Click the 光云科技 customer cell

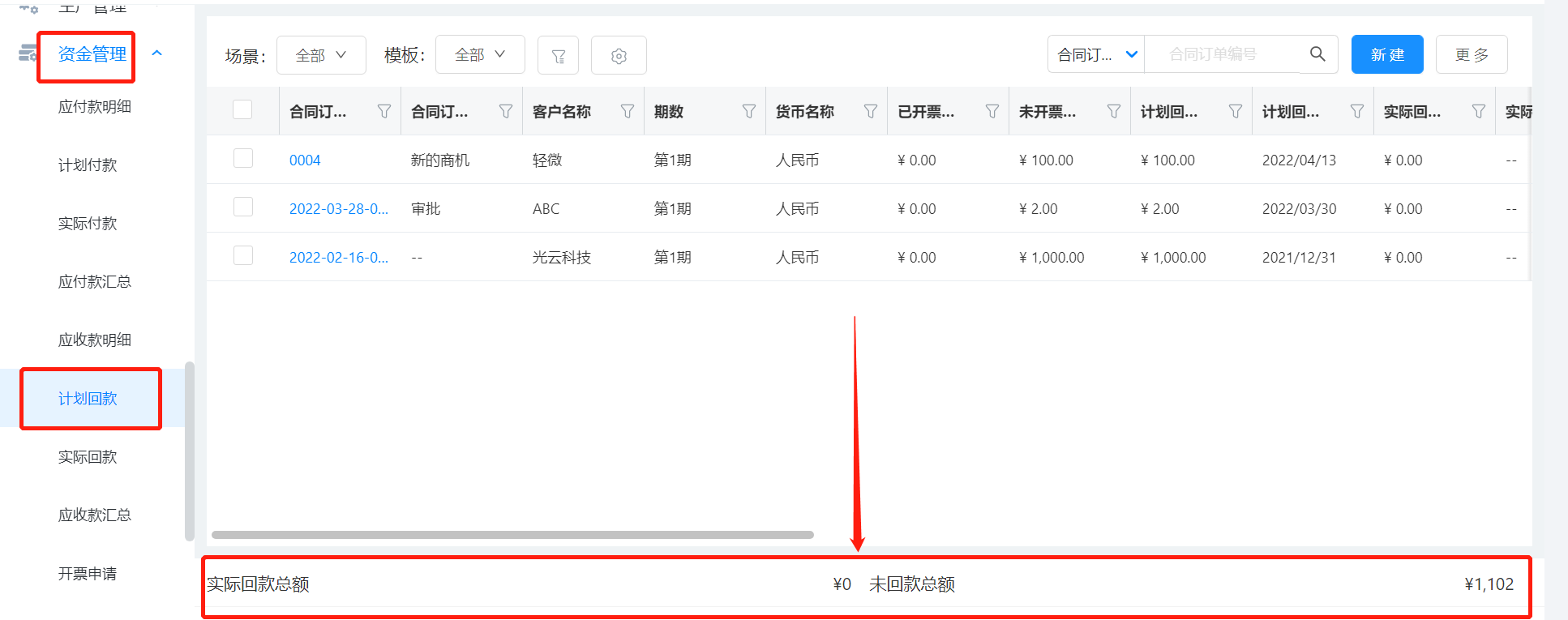click(x=562, y=258)
